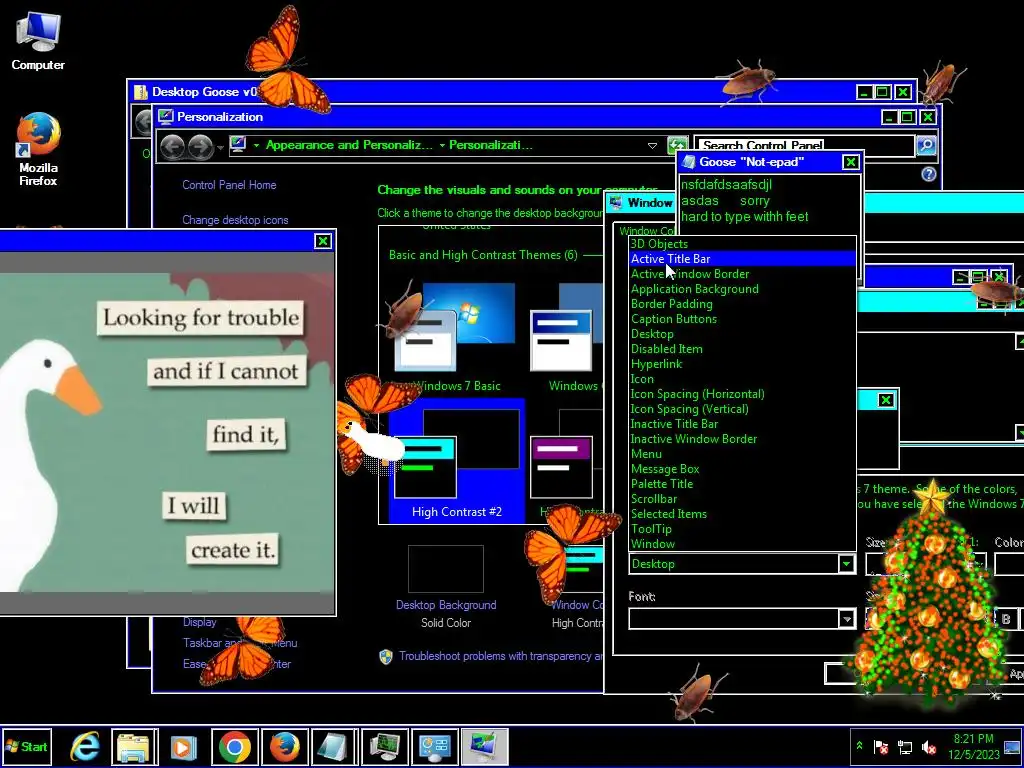
Task: Click the Personalization breadcrumb segment
Action: [490, 145]
